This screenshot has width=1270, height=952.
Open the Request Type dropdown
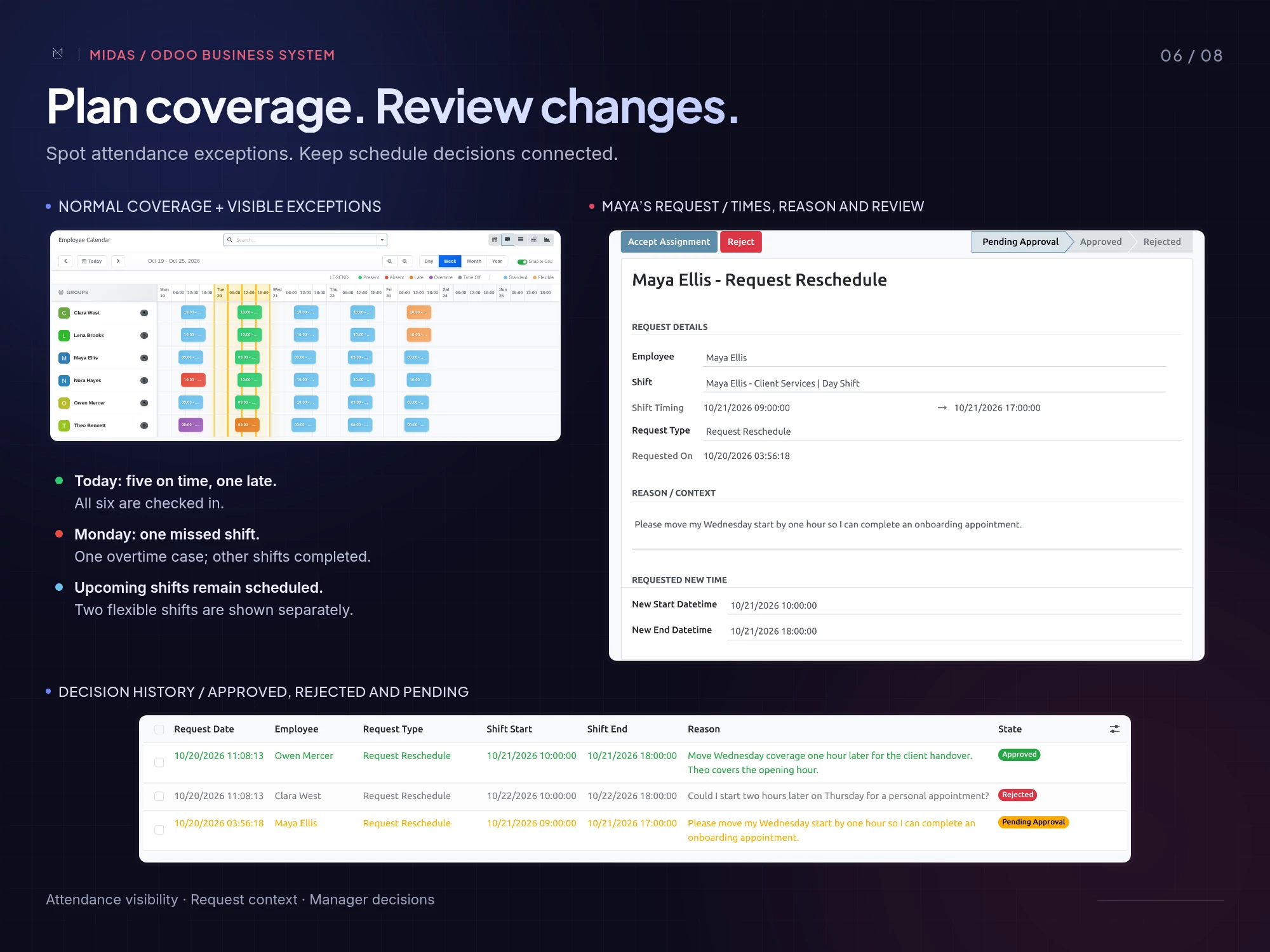(x=943, y=432)
